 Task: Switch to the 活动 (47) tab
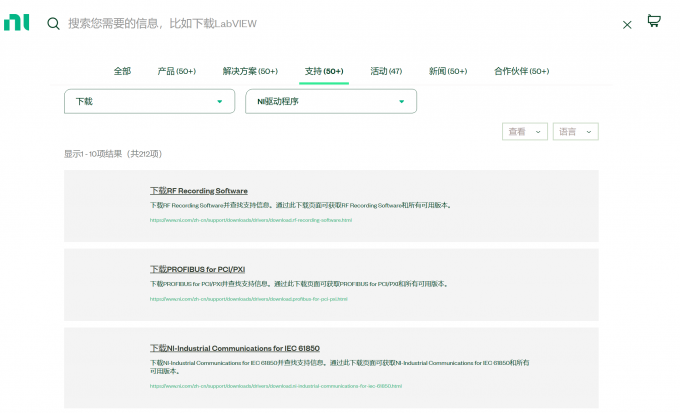click(386, 71)
